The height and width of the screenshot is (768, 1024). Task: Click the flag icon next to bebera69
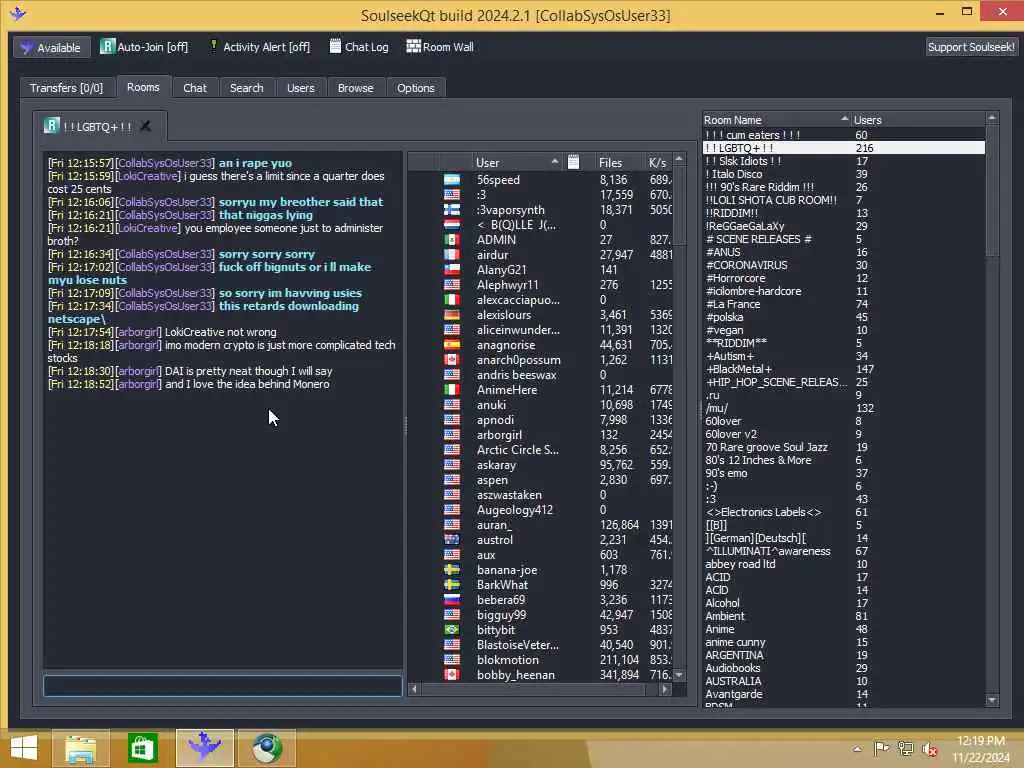point(452,600)
